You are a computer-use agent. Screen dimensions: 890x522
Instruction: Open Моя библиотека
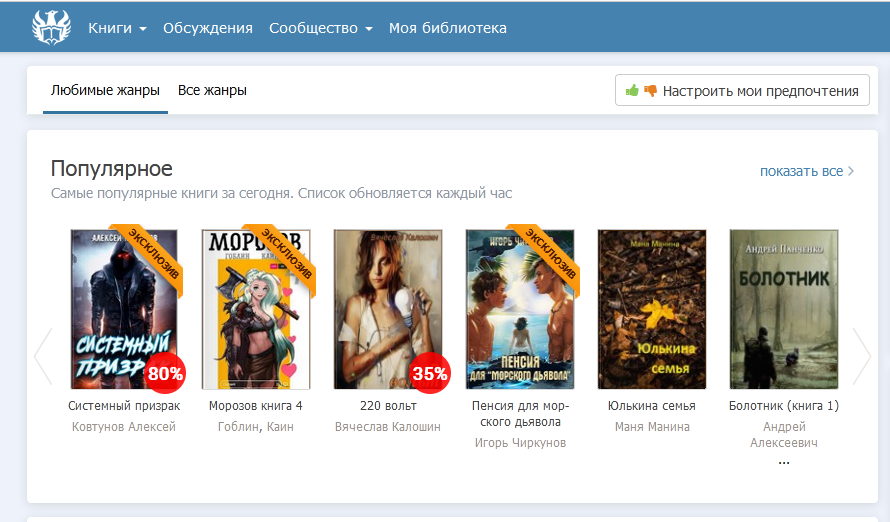click(x=448, y=28)
